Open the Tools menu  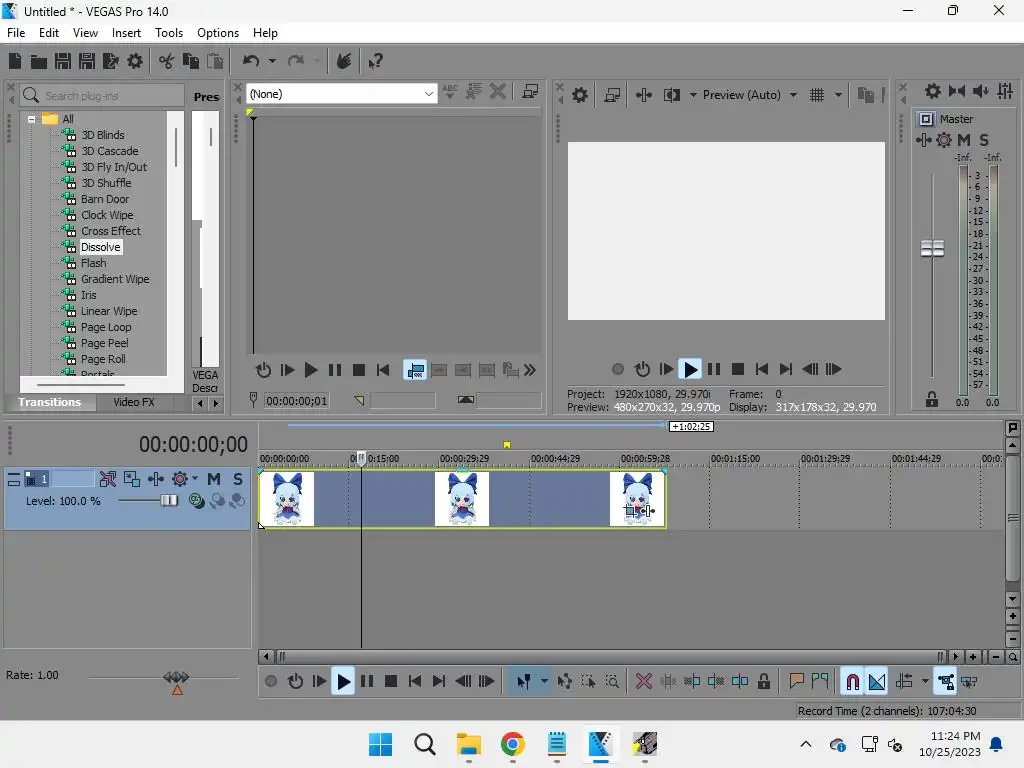168,33
